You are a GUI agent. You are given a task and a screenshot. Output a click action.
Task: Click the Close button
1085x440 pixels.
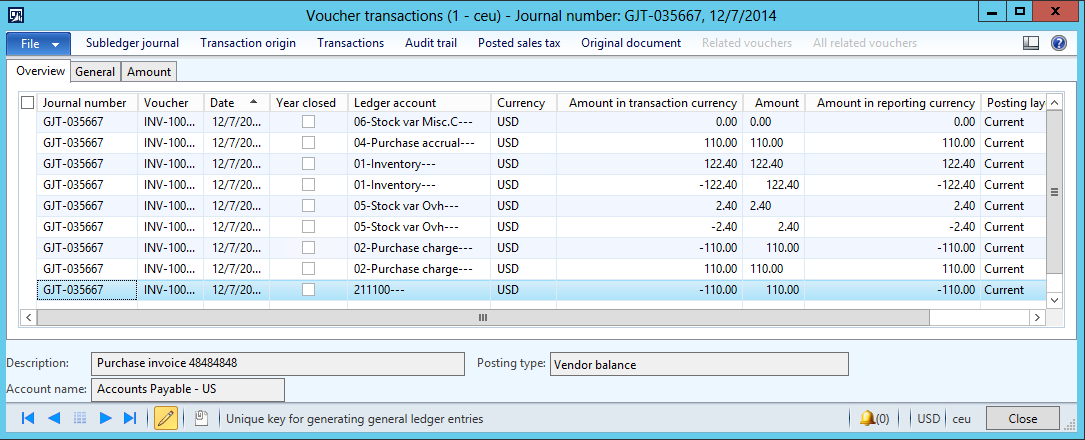1022,419
